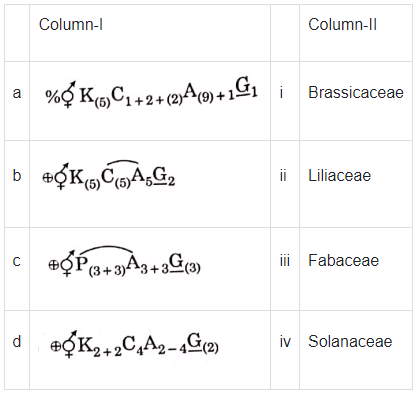Screen dimensions: 416x394
Task: Select row label d
Action: coord(17,341)
